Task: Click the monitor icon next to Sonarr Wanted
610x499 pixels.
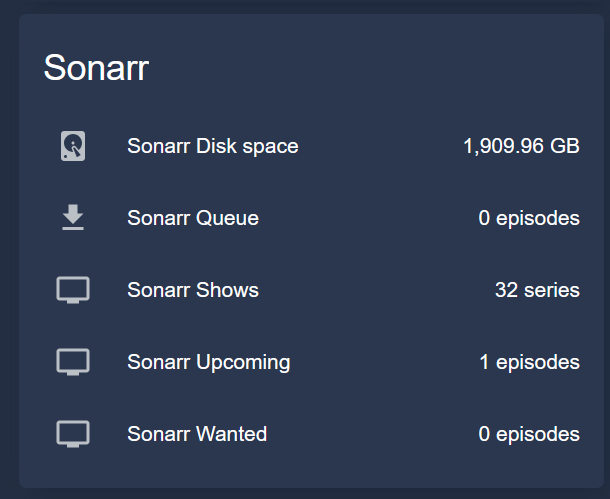Action: click(73, 434)
